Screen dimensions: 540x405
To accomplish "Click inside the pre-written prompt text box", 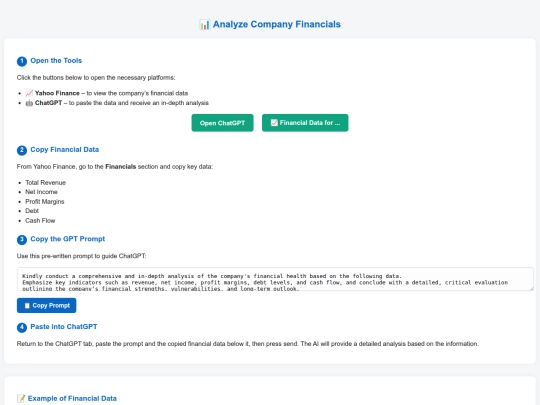I will coord(275,279).
